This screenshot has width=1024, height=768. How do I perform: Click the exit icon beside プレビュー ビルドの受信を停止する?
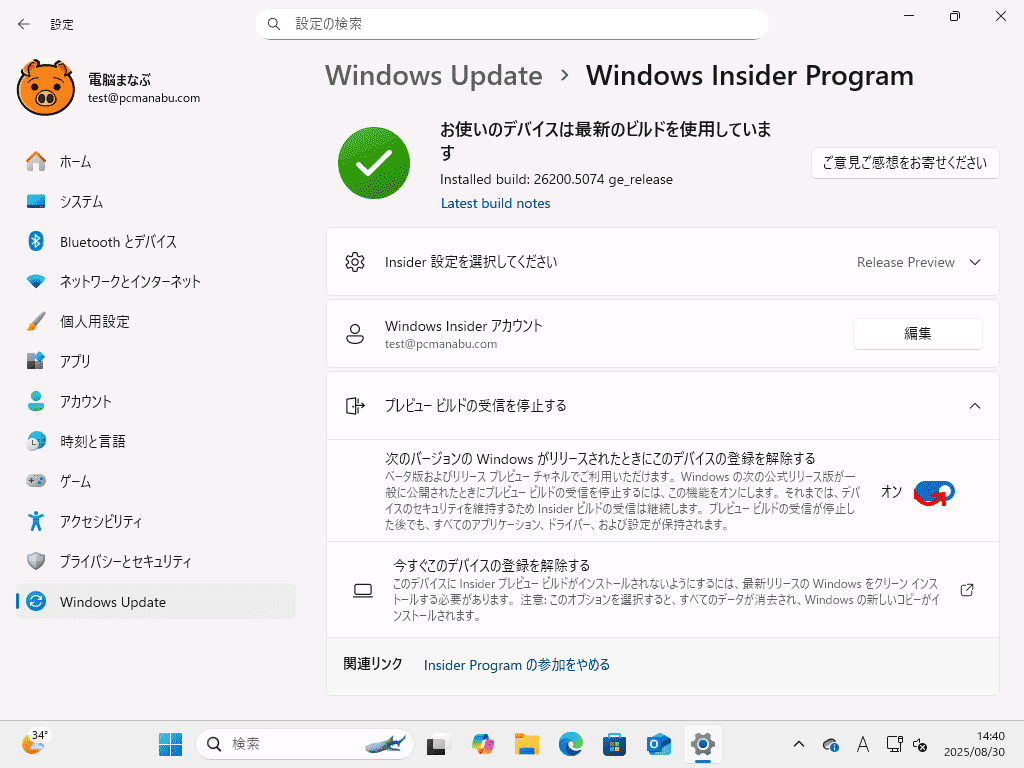coord(355,406)
